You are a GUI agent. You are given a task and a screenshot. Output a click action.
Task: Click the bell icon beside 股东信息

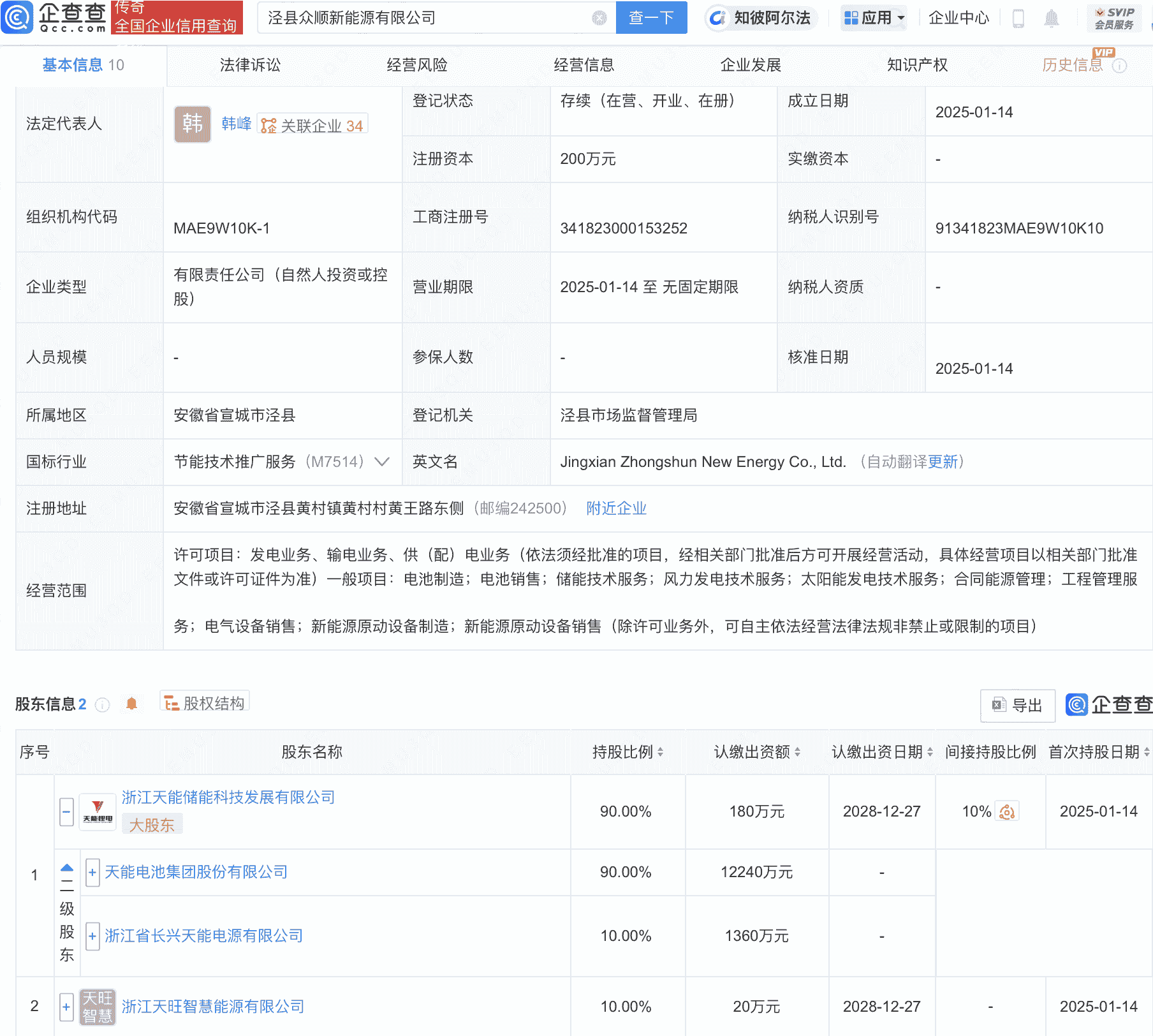tap(132, 704)
